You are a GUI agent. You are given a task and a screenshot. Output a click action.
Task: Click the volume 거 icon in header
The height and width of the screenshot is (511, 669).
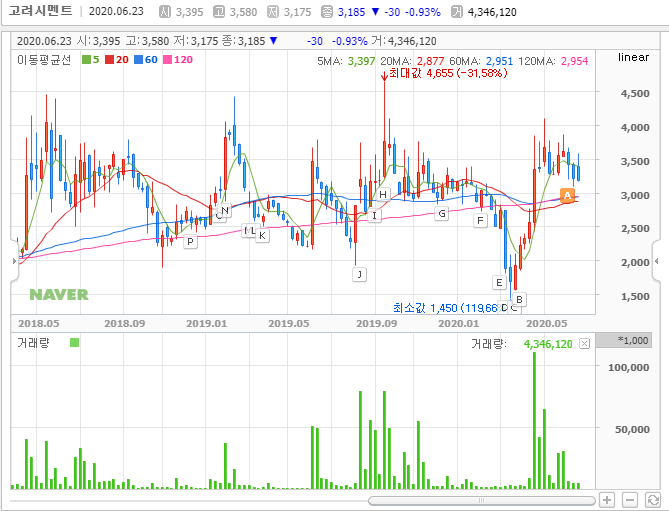click(x=457, y=12)
